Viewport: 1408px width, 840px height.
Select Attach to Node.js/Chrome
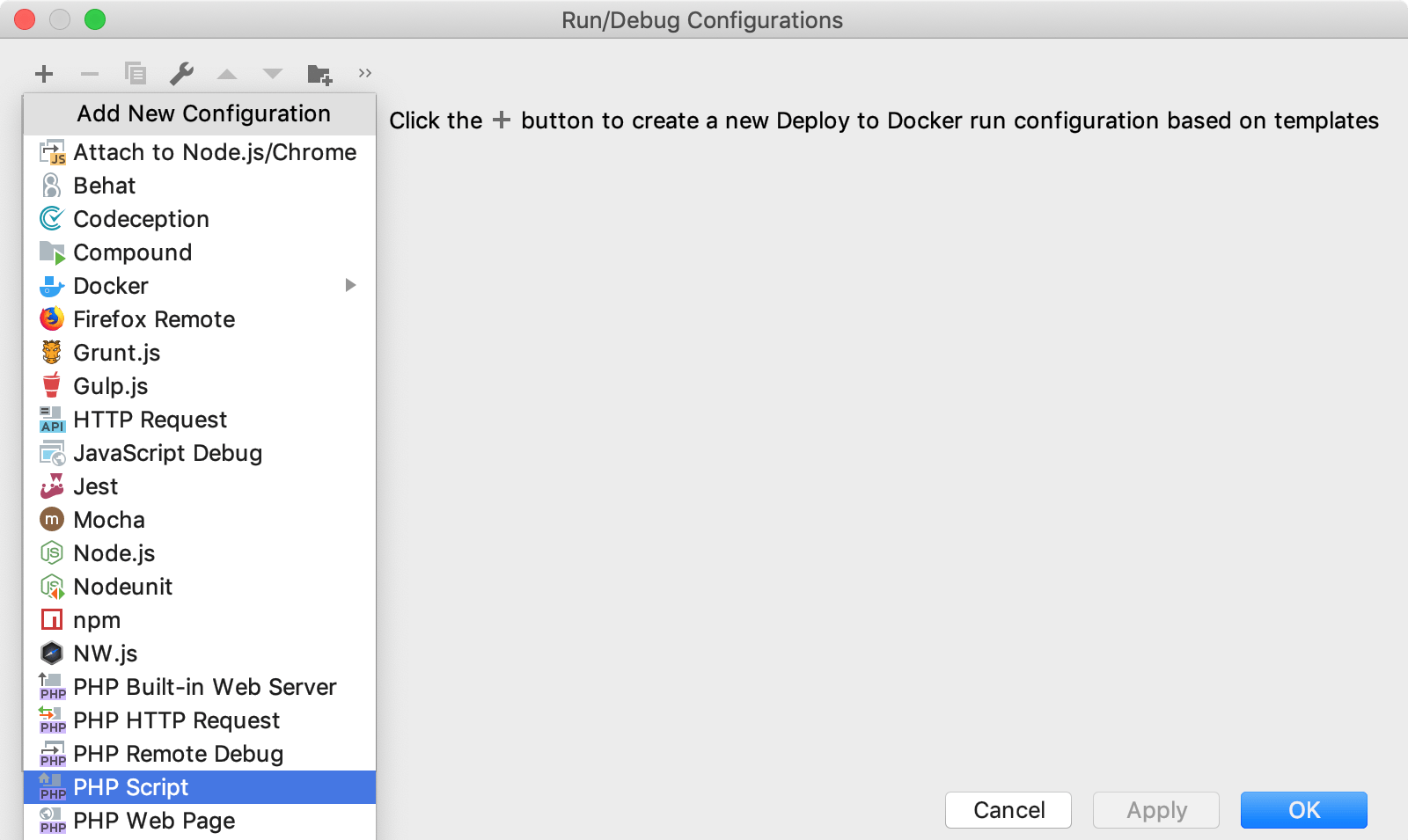215,151
